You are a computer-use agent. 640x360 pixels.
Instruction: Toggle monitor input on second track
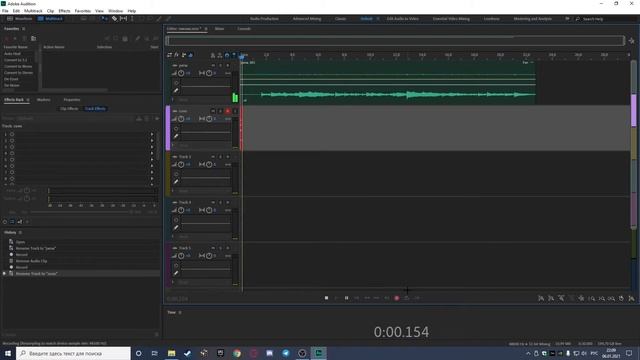235,111
